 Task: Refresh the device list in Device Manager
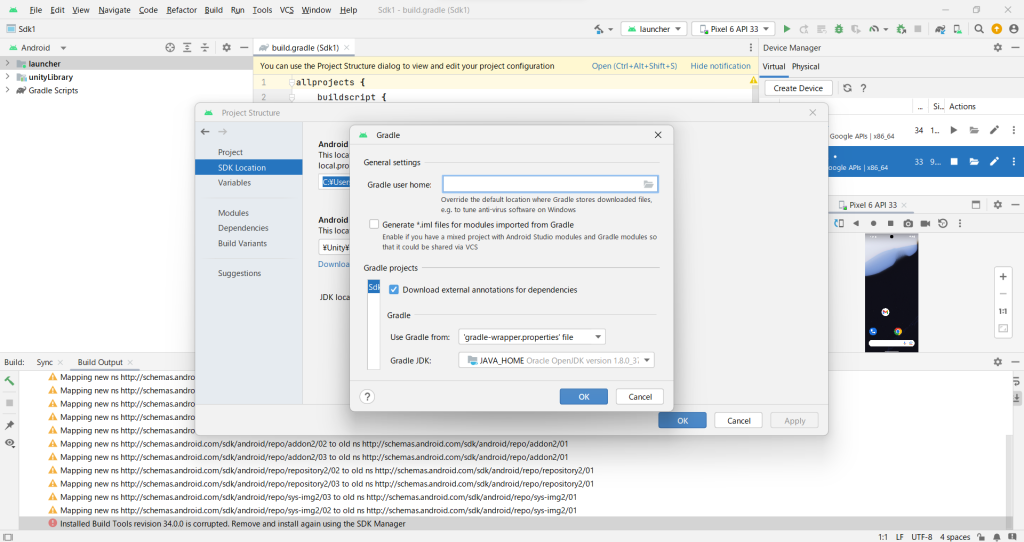coord(847,88)
